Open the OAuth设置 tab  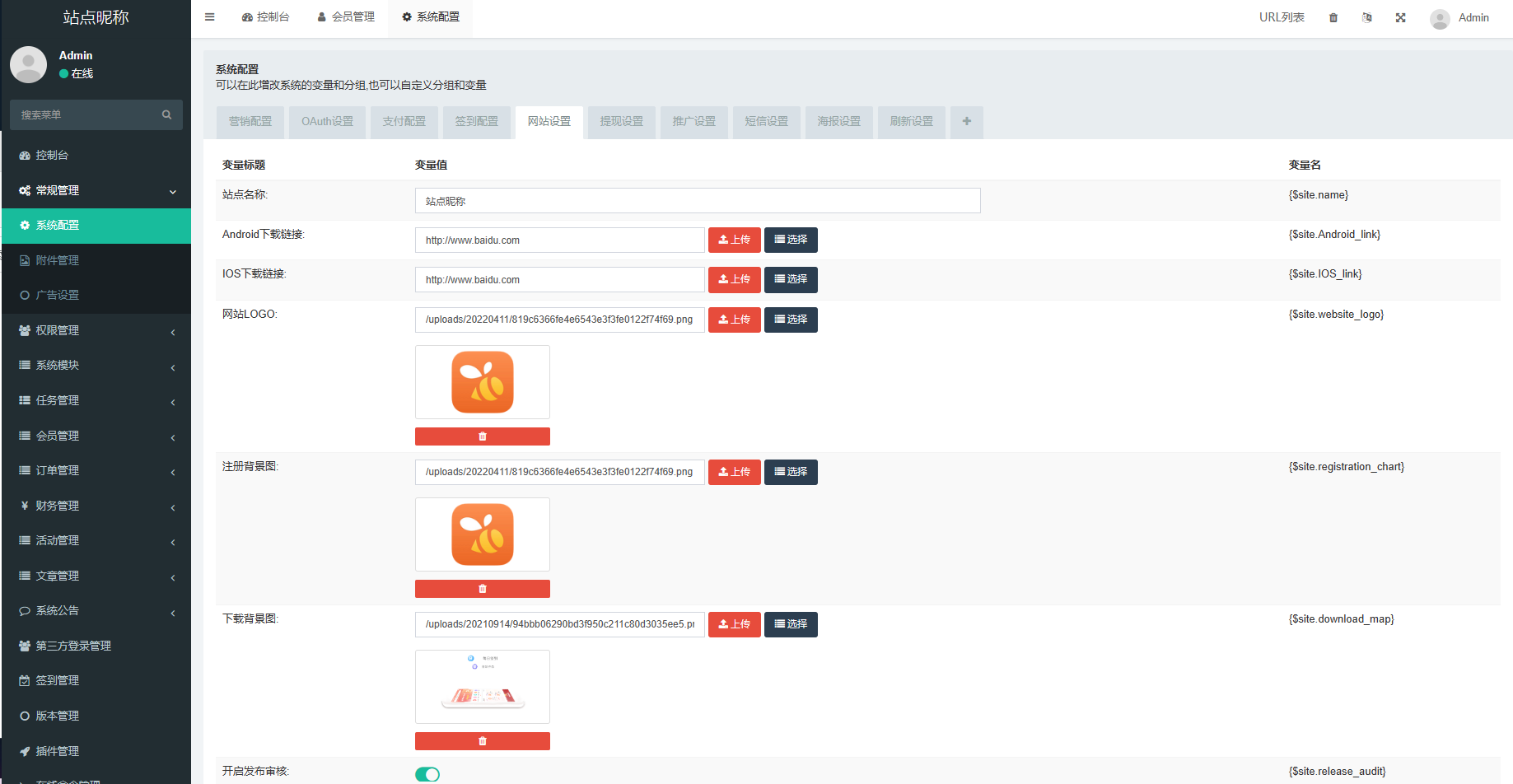(327, 122)
